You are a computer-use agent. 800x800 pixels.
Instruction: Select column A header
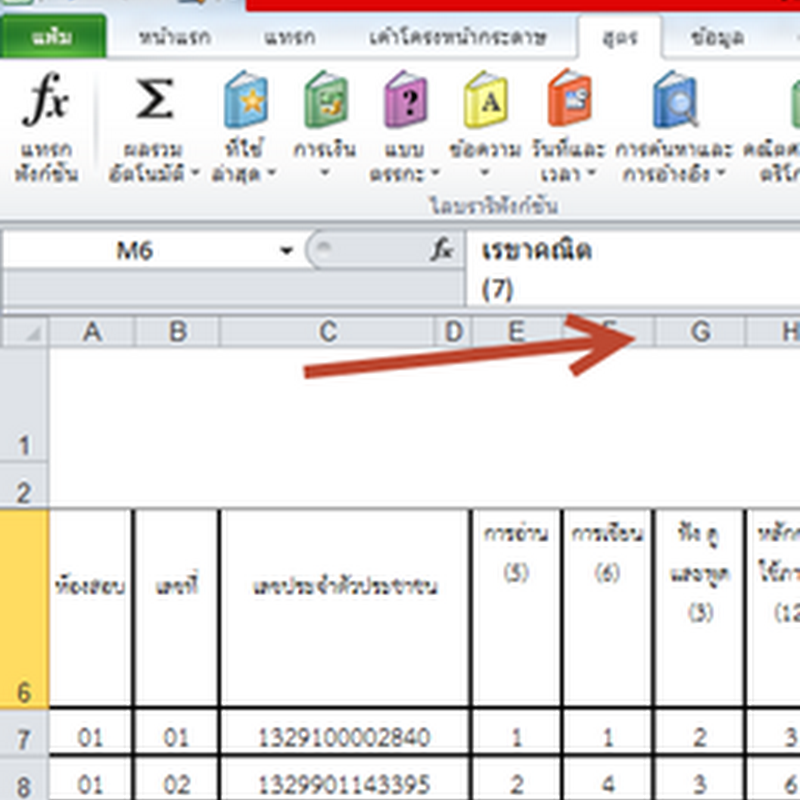(92, 332)
